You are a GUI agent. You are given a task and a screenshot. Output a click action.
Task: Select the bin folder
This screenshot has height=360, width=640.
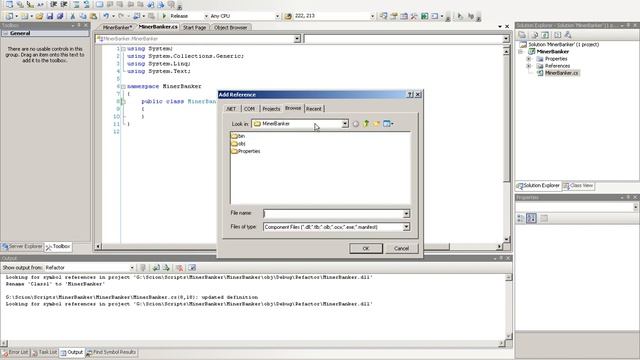(238, 136)
